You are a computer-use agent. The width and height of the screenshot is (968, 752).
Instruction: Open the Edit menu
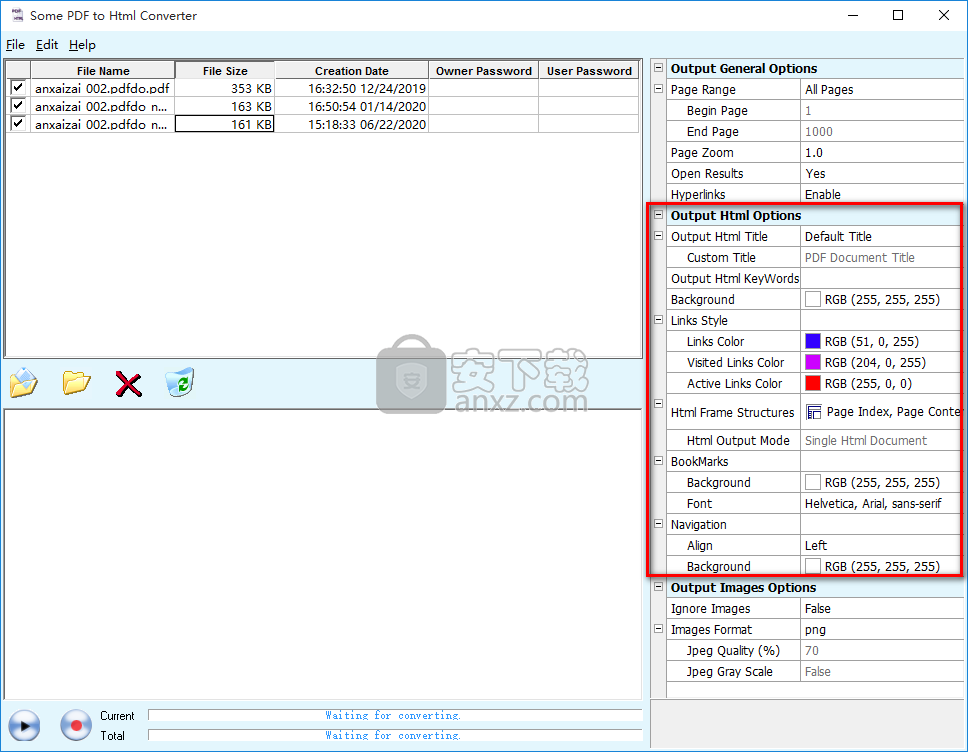click(x=47, y=44)
